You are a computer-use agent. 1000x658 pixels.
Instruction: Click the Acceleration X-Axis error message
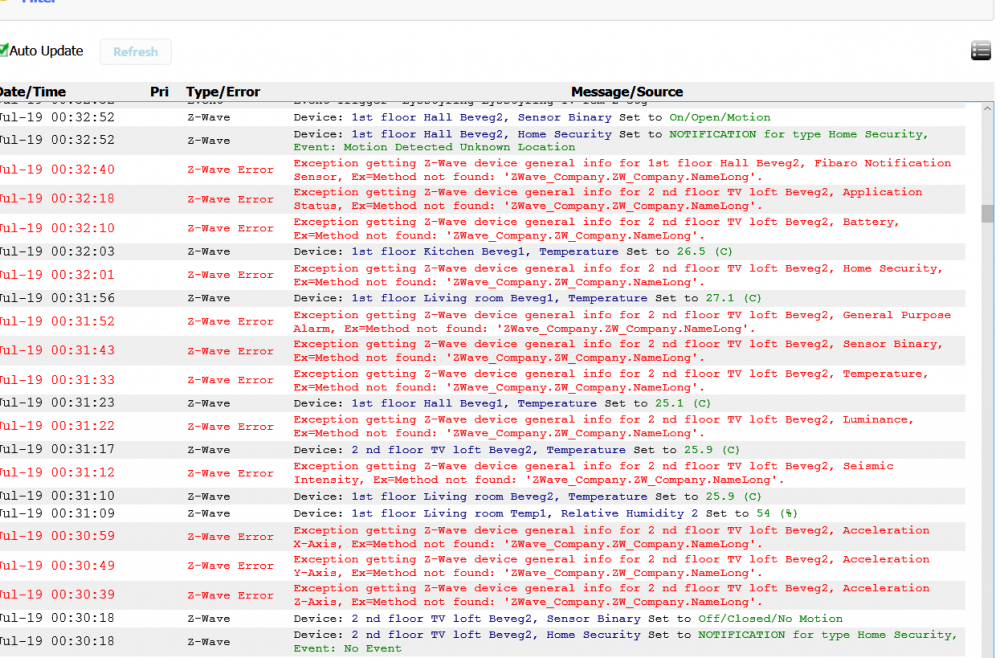tap(622, 537)
